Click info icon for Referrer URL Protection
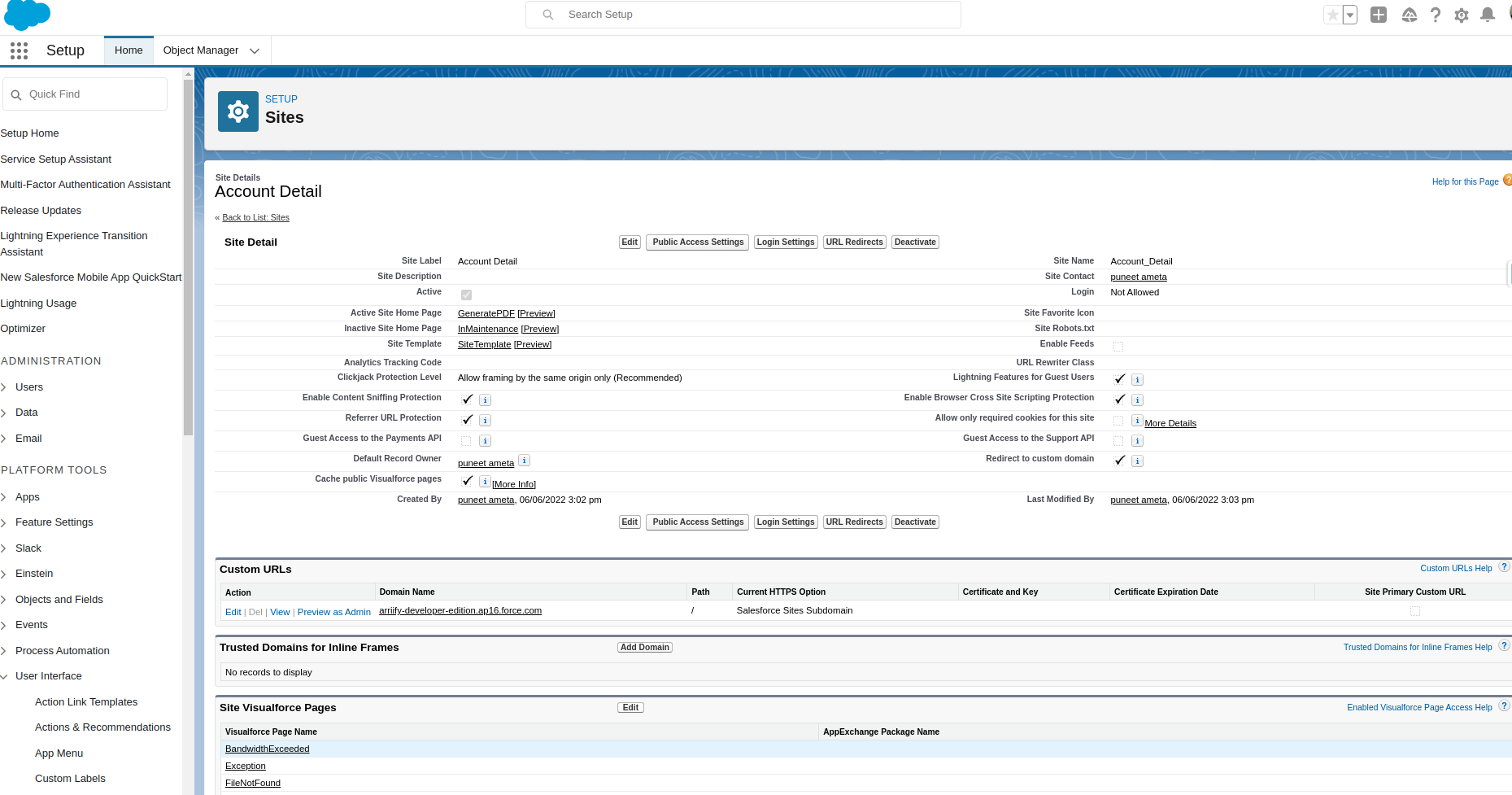This screenshot has width=1512, height=795. (485, 420)
